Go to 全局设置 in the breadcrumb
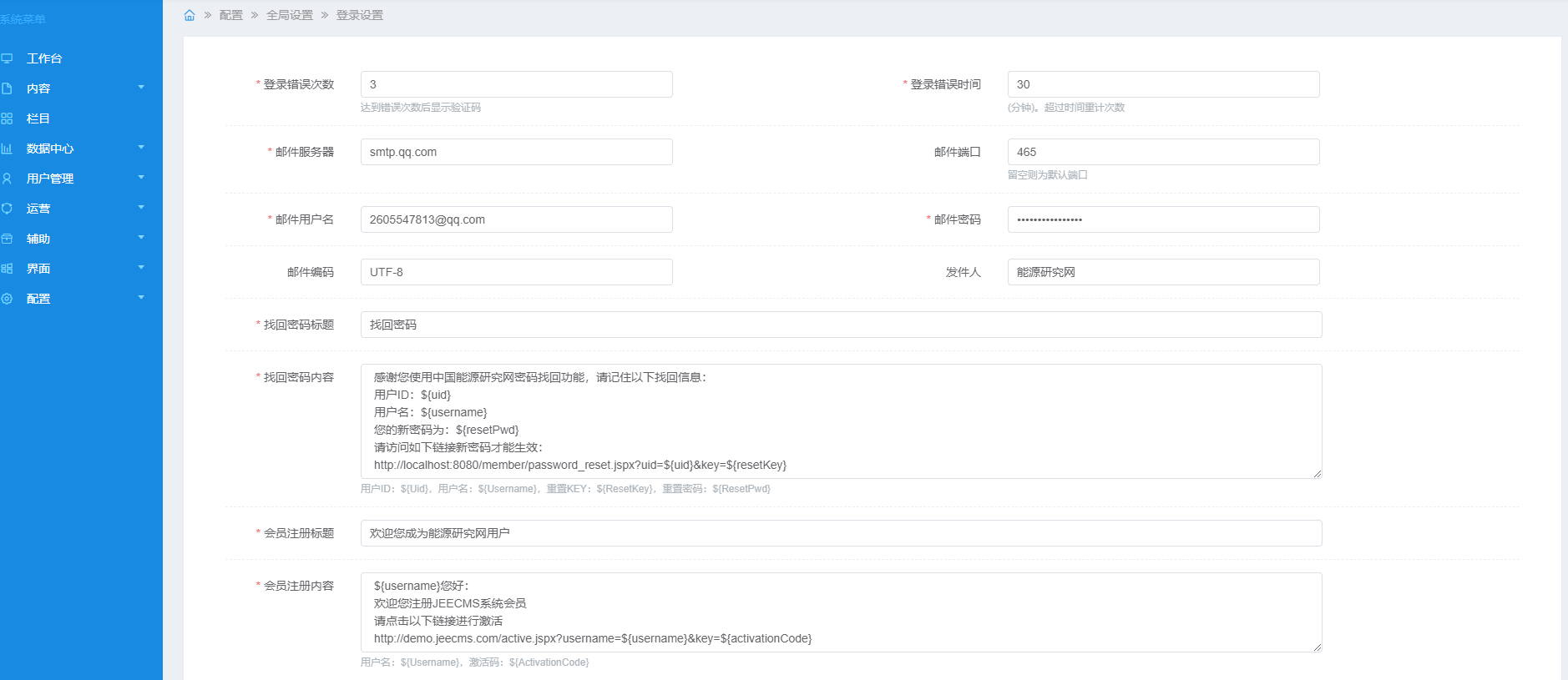This screenshot has width=1568, height=680. tap(290, 15)
